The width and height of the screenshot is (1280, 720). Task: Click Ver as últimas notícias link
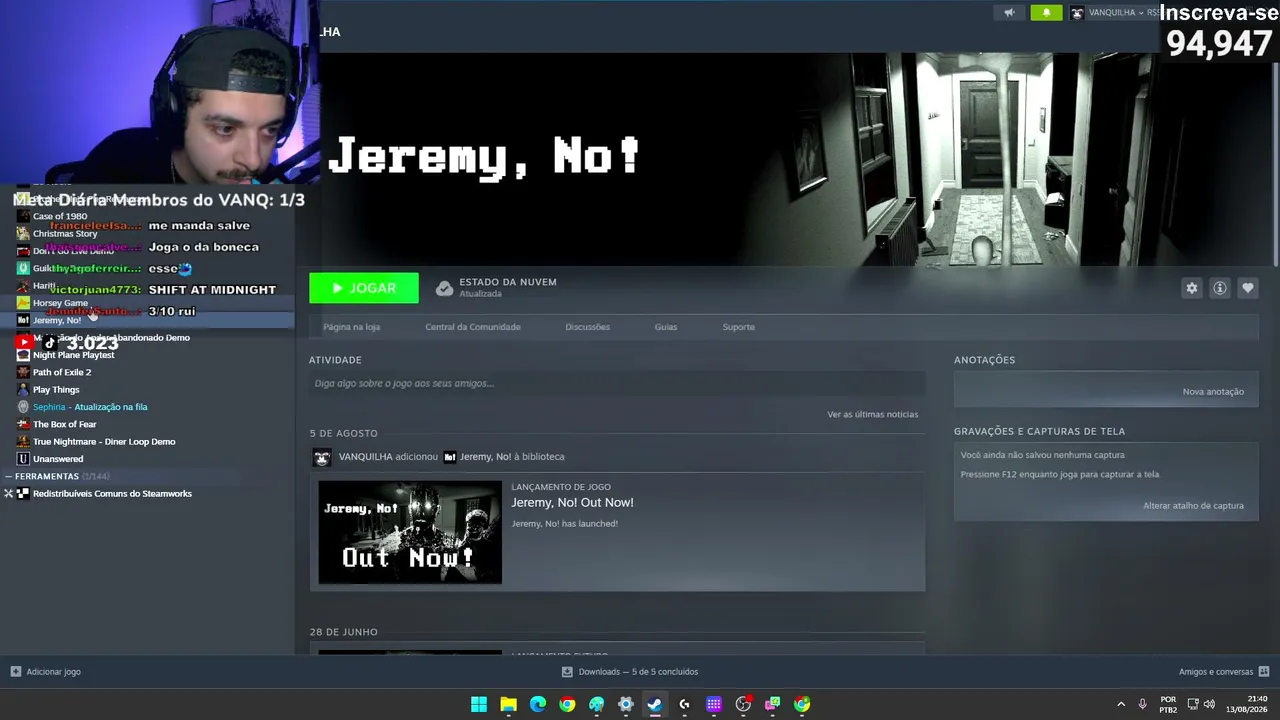[x=872, y=414]
